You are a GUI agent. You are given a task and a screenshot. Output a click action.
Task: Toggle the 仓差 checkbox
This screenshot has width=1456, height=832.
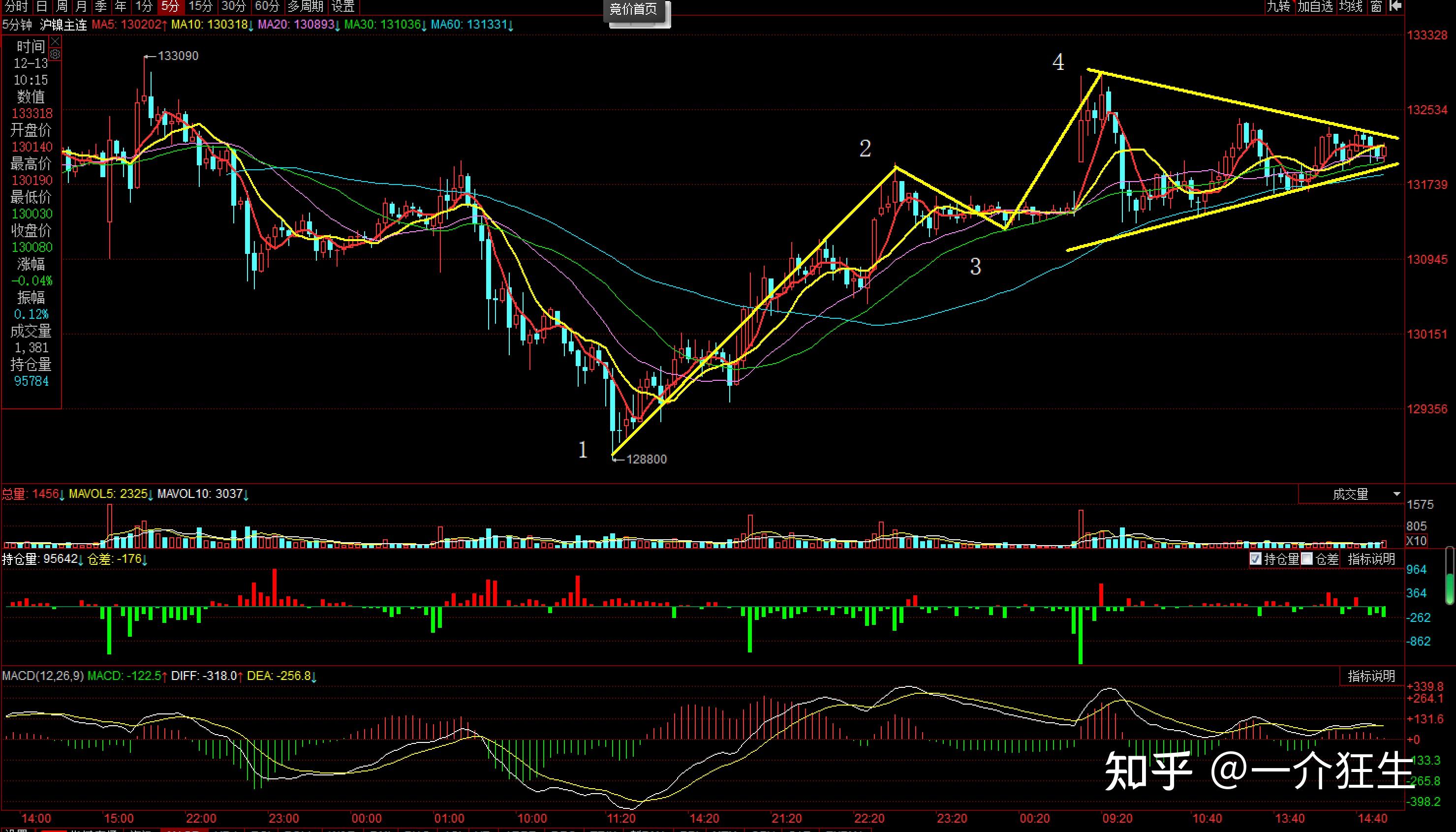(1306, 559)
